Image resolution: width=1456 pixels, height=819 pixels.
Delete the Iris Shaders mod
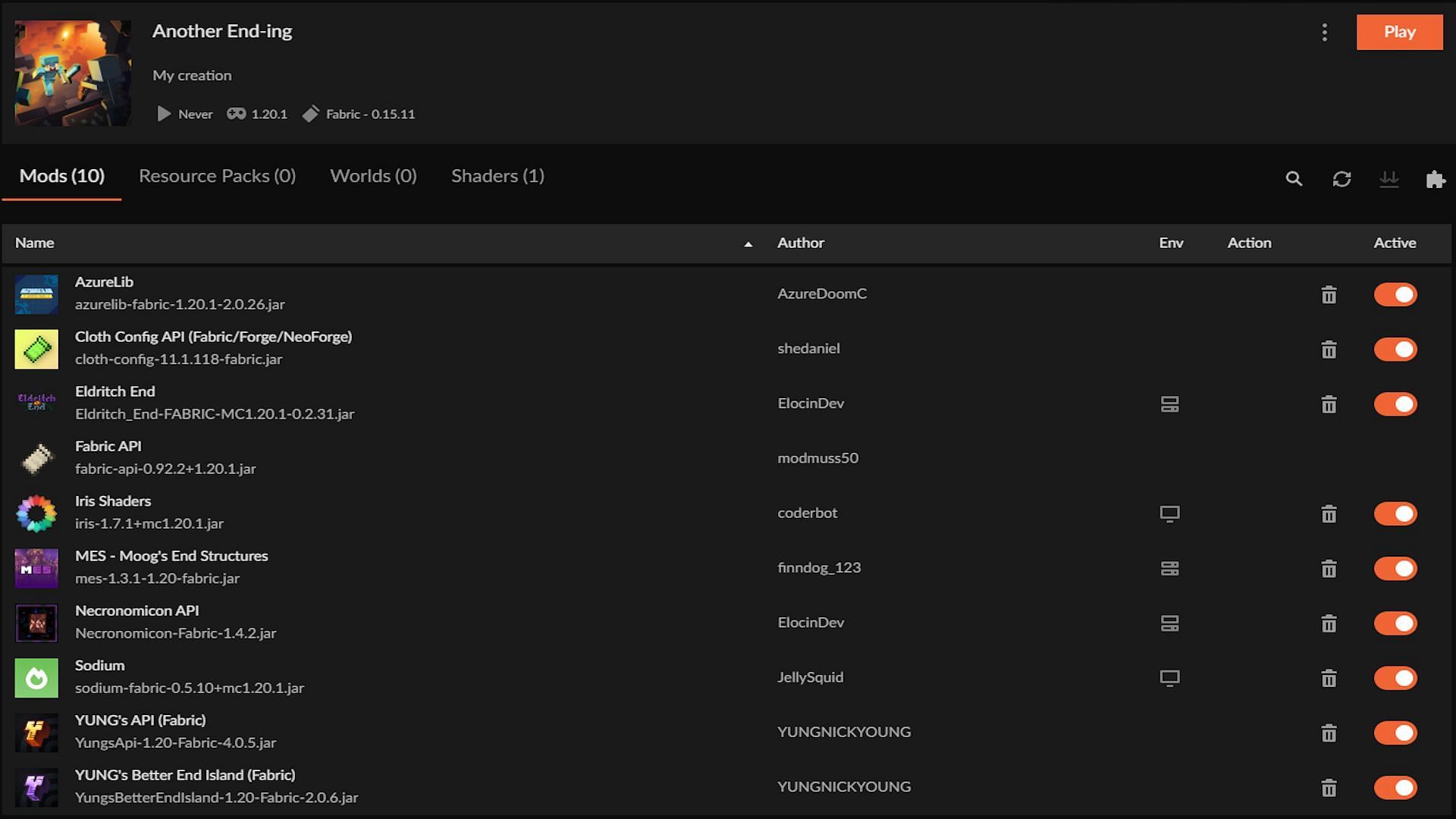[1329, 513]
